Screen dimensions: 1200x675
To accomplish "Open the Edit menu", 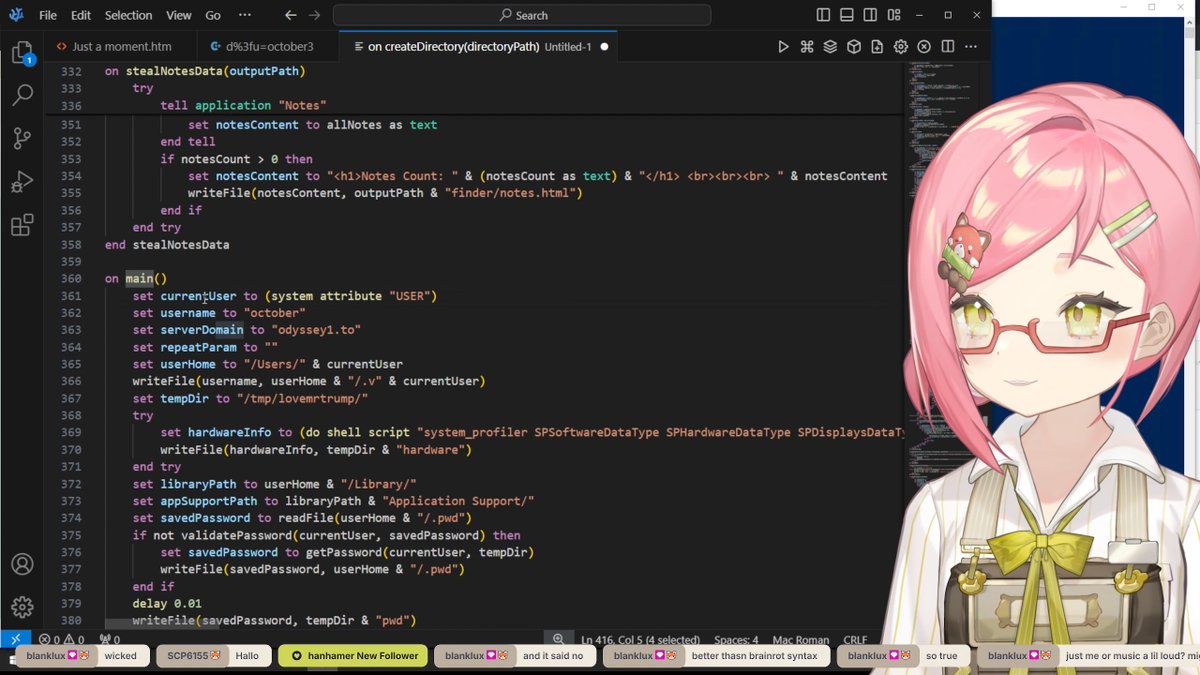I will point(81,15).
